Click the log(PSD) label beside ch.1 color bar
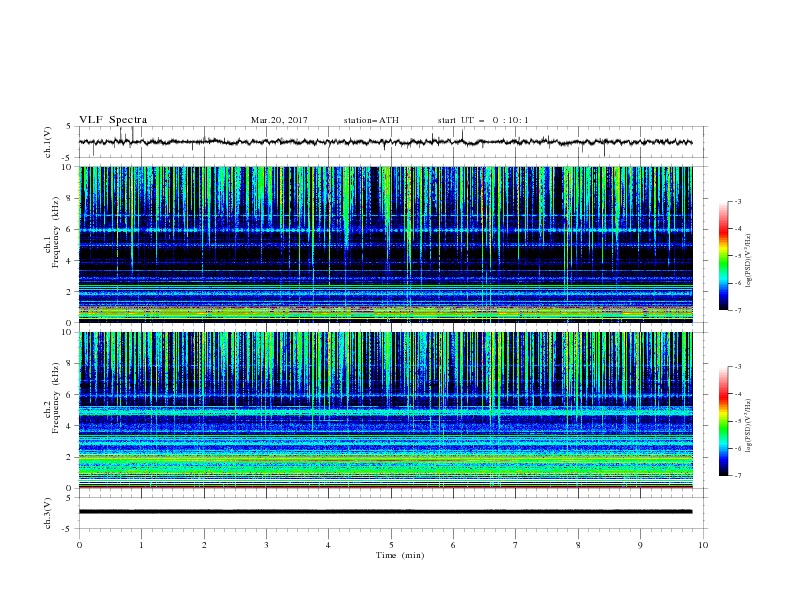This screenshot has height=612, width=792. tap(748, 261)
